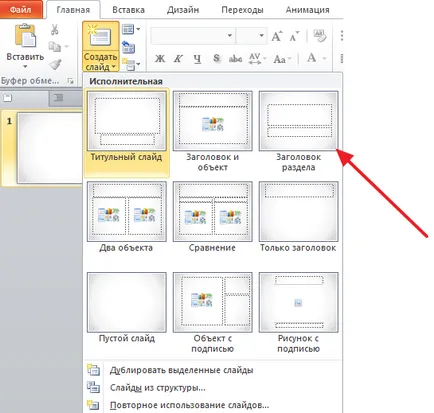Select the Format Painter brush icon
This screenshot has width=434, height=413.
click(x=55, y=63)
